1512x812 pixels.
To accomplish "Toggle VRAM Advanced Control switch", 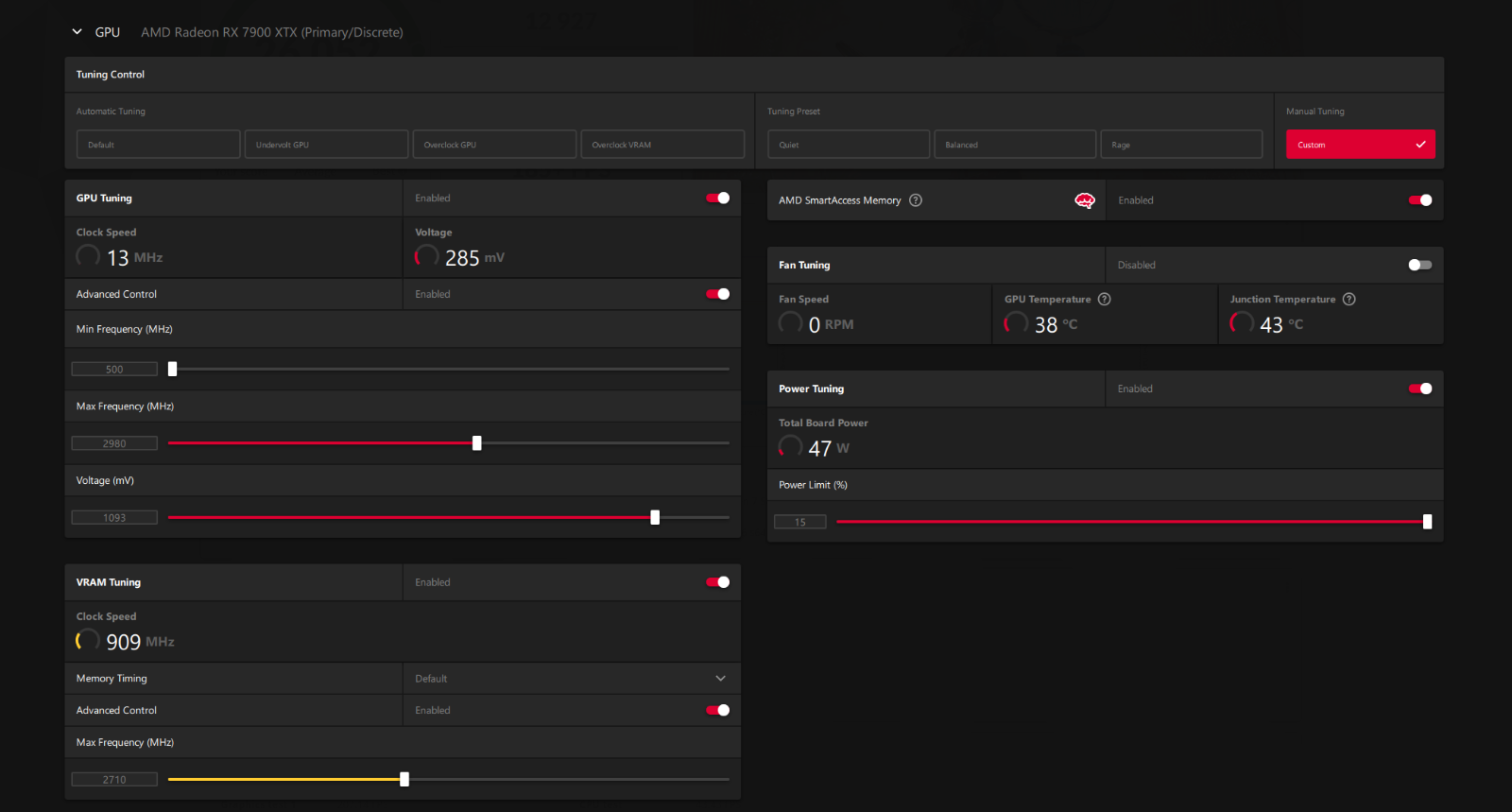I will click(718, 710).
